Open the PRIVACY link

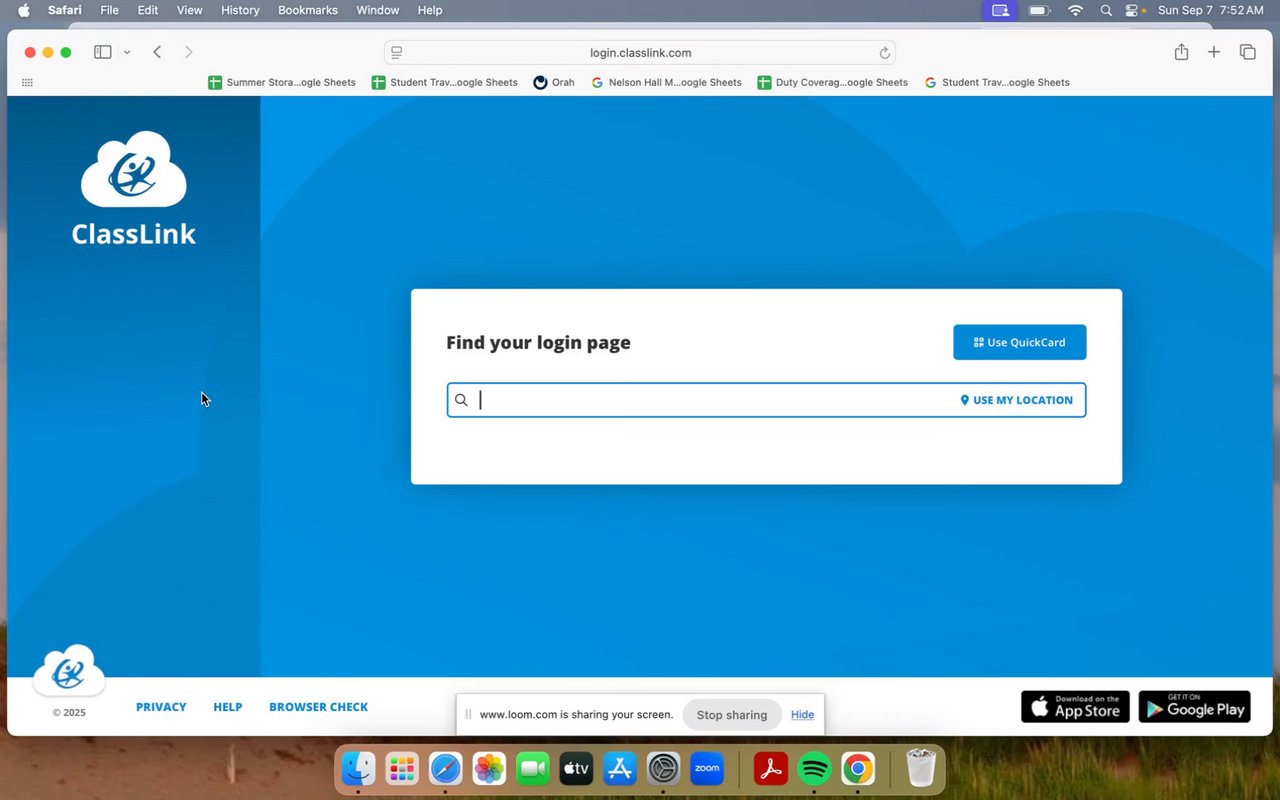pyautogui.click(x=161, y=707)
